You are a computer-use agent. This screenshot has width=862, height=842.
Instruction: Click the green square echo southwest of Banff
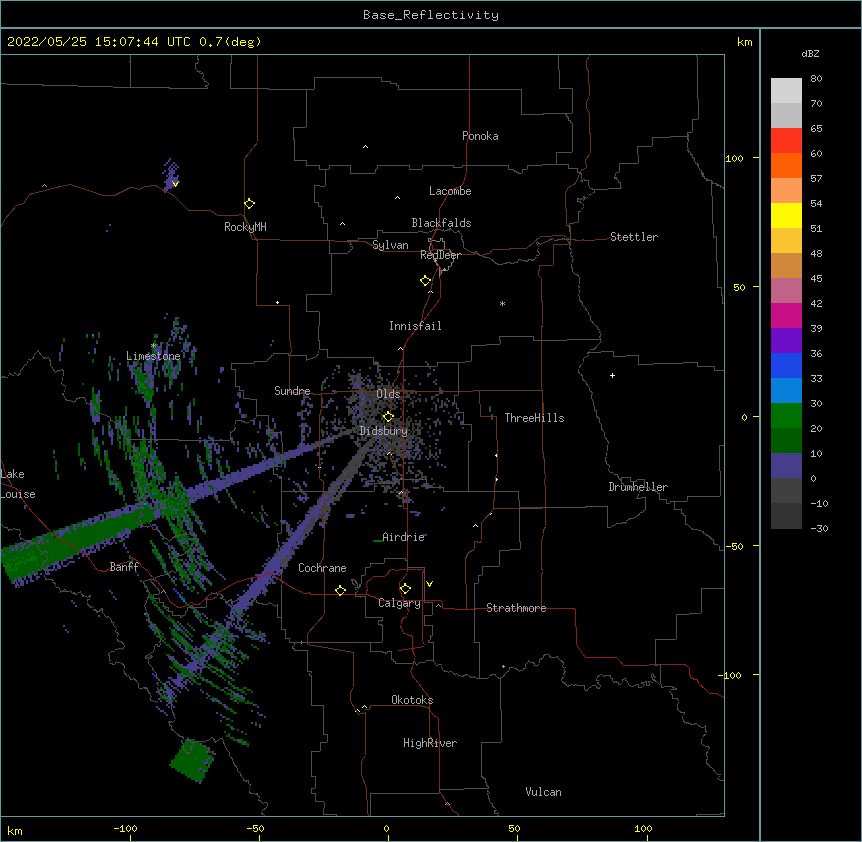192,761
